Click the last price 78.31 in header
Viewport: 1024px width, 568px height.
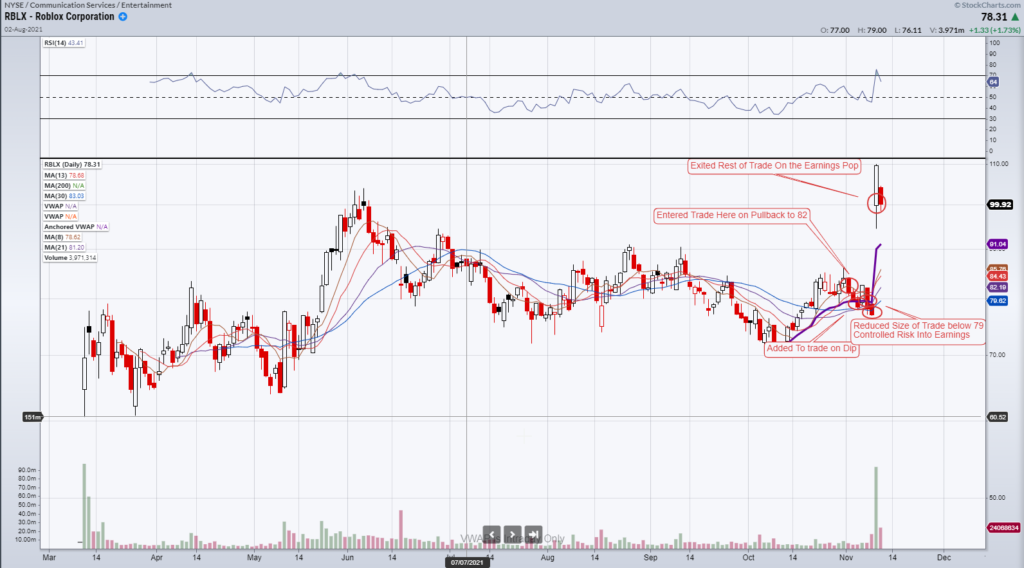point(994,17)
